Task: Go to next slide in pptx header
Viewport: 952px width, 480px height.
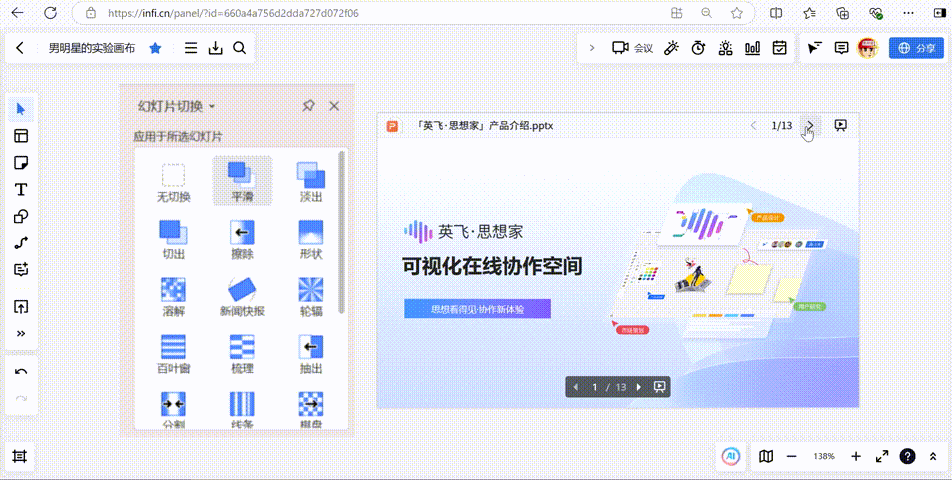Action: 809,126
